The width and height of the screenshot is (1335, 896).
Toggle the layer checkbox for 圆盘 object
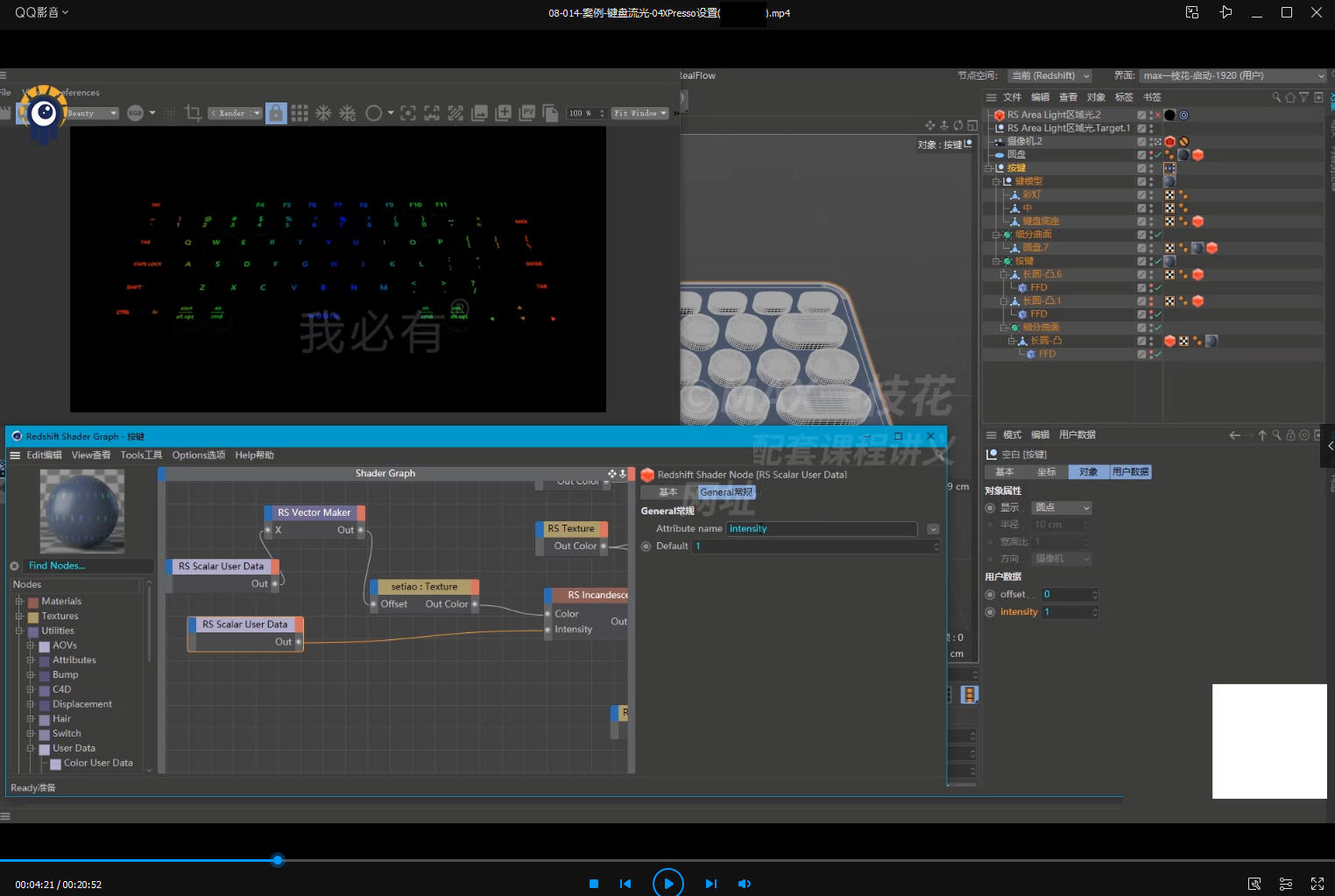[1141, 154]
